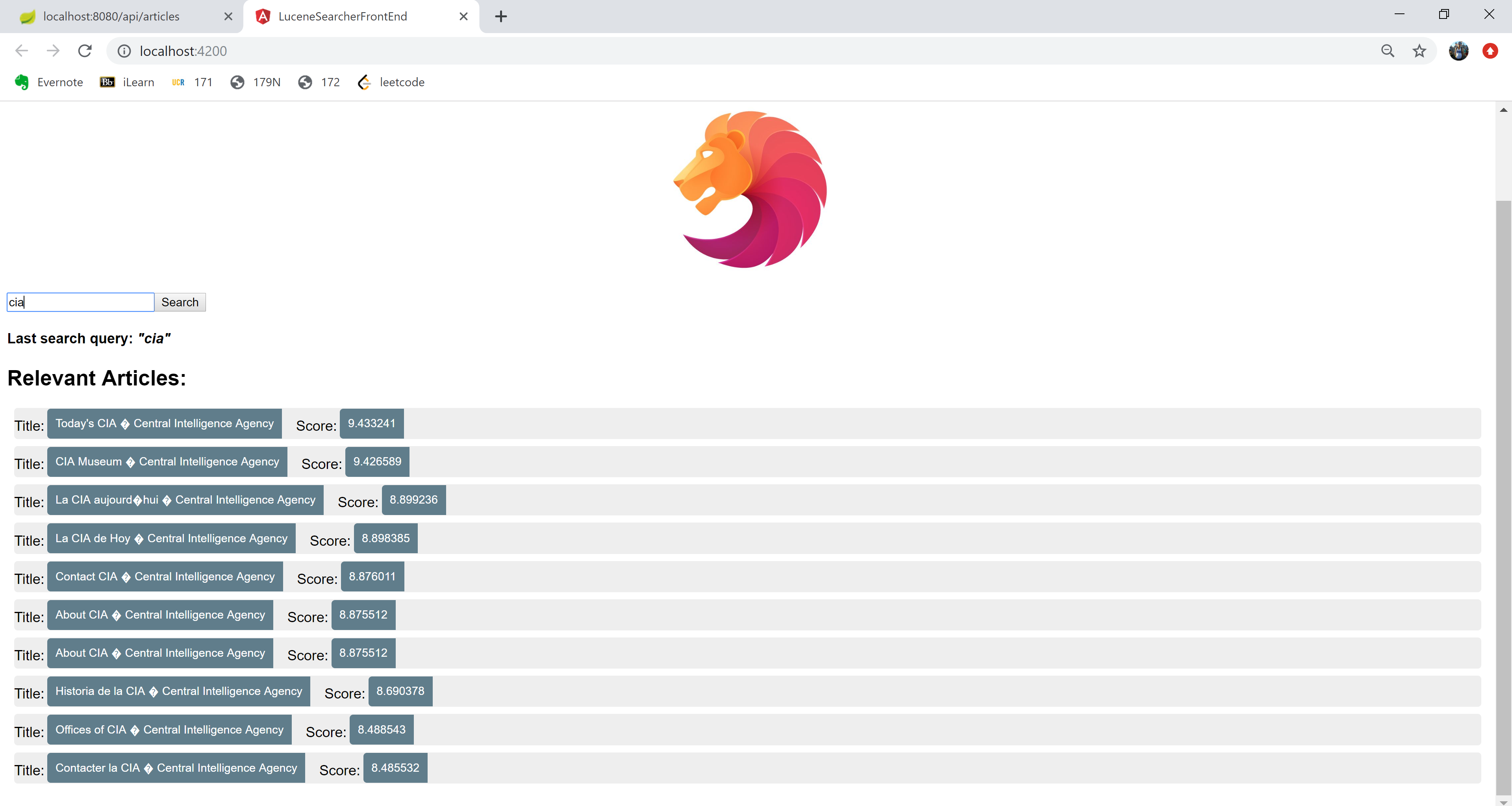Click the scrollbar down arrow
The width and height of the screenshot is (1512, 806).
click(x=1503, y=801)
